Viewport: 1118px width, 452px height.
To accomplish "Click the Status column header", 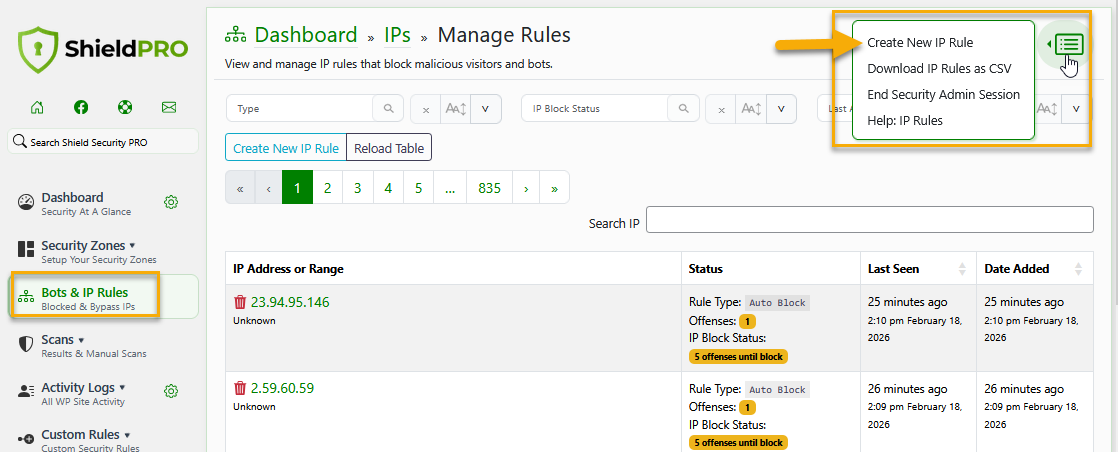I will click(771, 269).
